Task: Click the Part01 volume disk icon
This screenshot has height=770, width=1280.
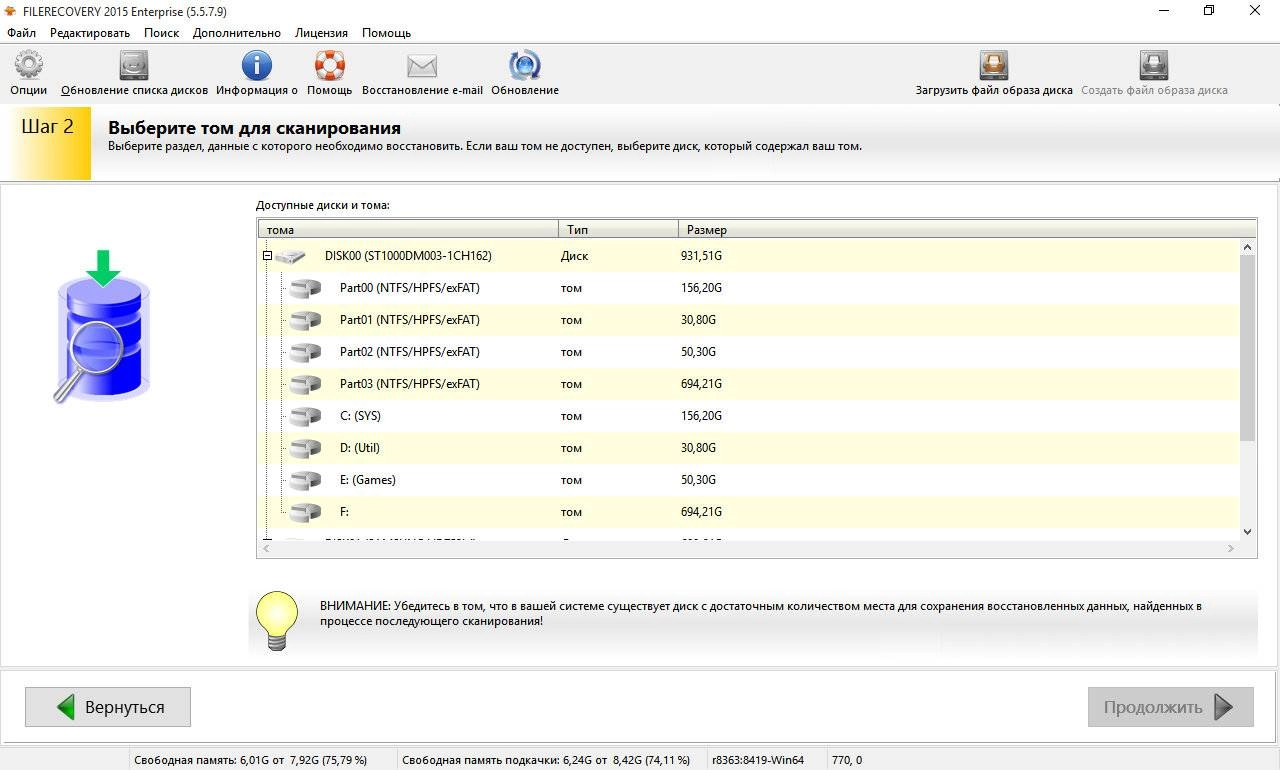Action: pyautogui.click(x=305, y=320)
